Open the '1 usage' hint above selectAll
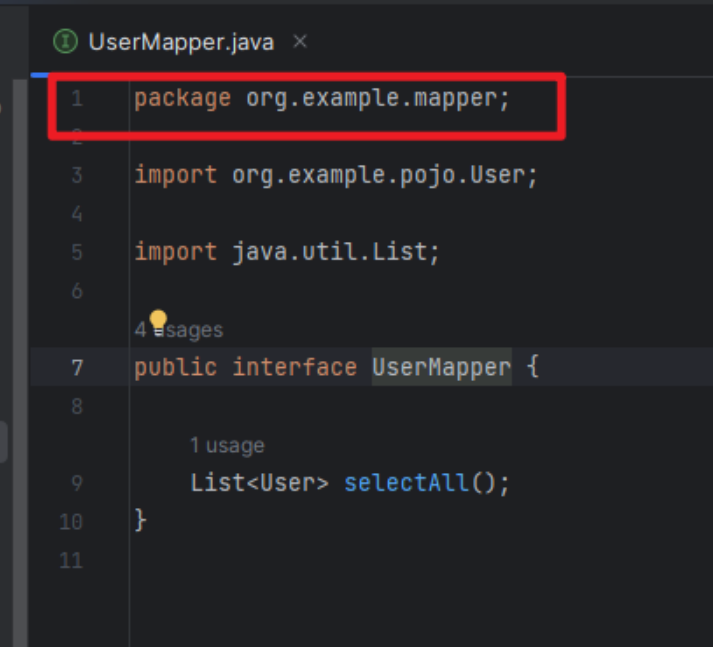The height and width of the screenshot is (647, 713). tap(227, 446)
